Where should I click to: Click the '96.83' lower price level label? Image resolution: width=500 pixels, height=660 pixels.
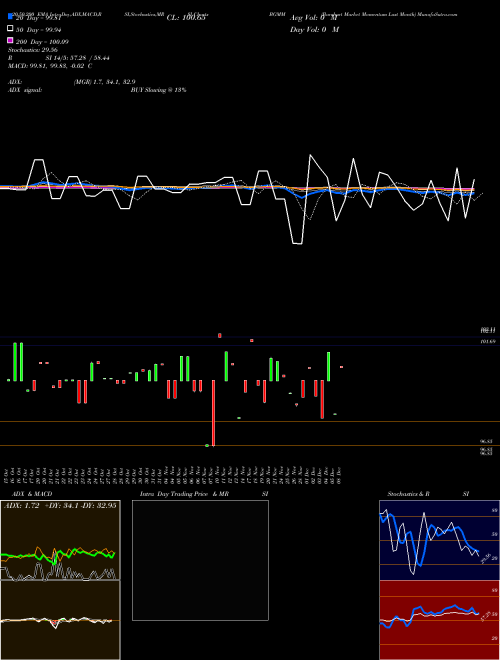(x=486, y=442)
